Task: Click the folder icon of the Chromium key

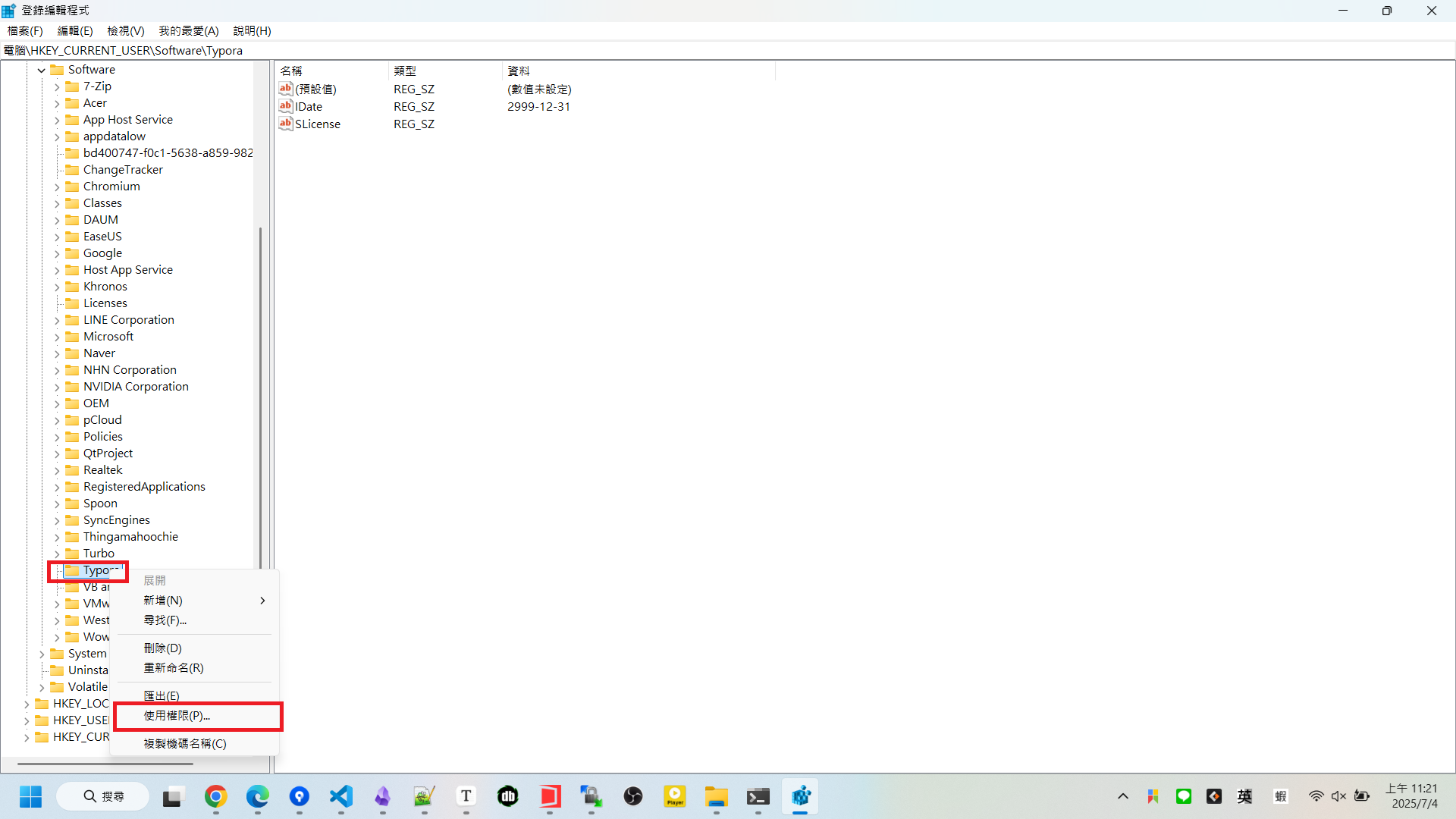Action: point(72,187)
